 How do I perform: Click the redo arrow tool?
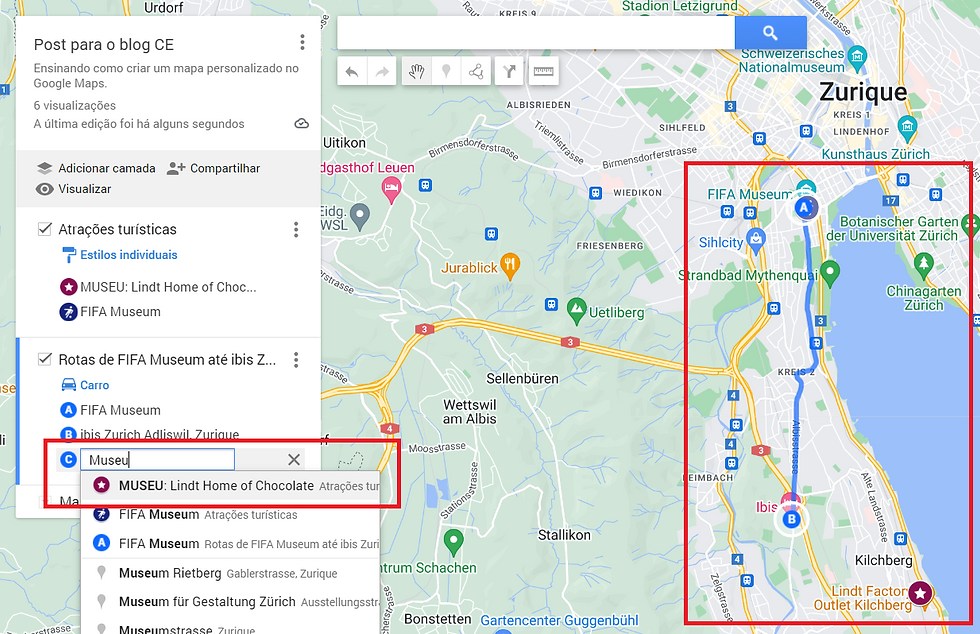click(382, 72)
